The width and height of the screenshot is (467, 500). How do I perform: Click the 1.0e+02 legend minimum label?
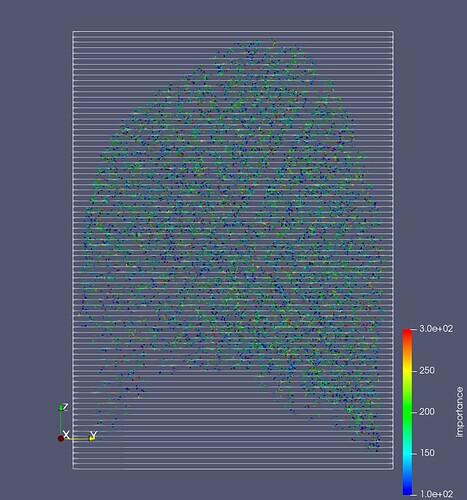click(436, 494)
